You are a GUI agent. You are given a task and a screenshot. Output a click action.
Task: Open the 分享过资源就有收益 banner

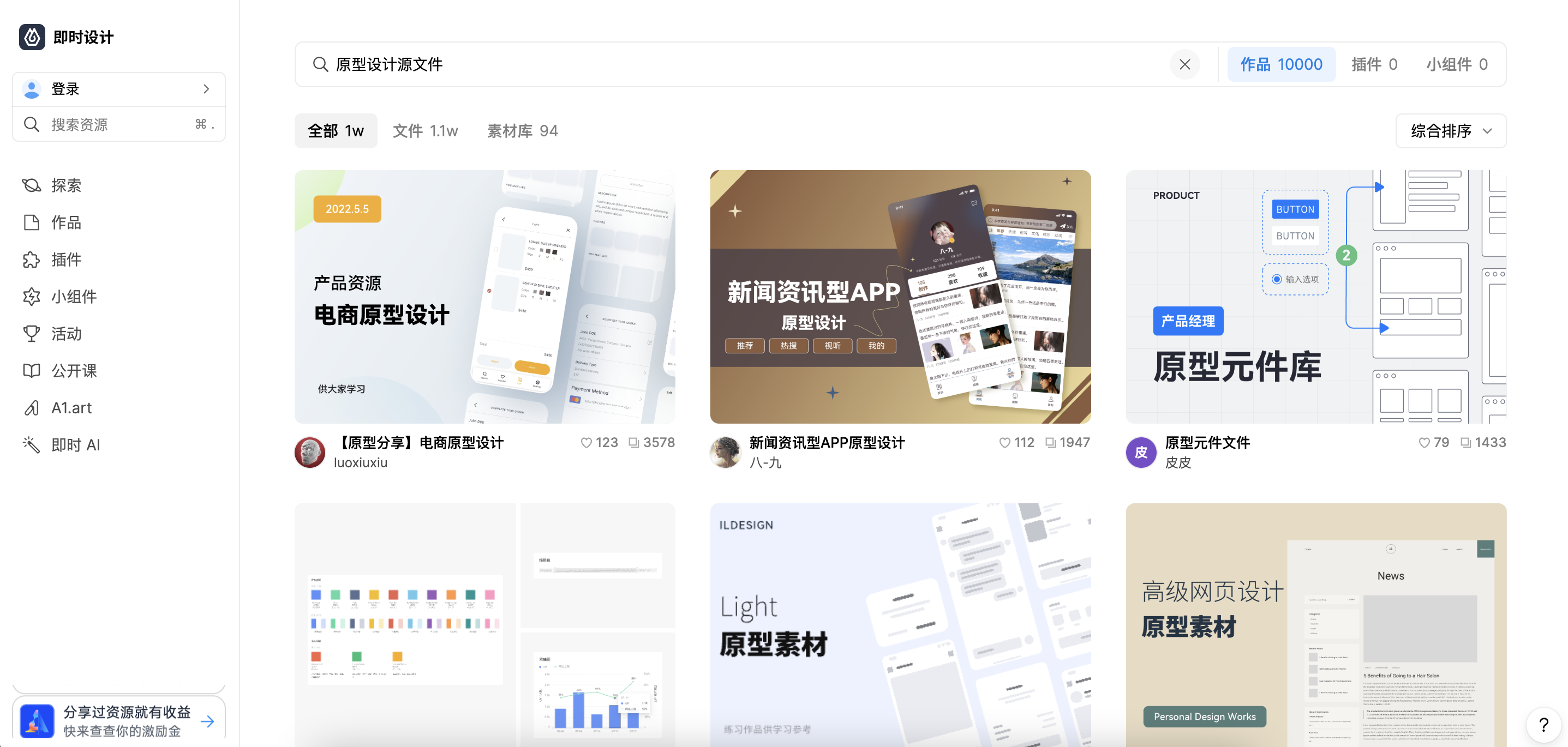click(x=119, y=721)
